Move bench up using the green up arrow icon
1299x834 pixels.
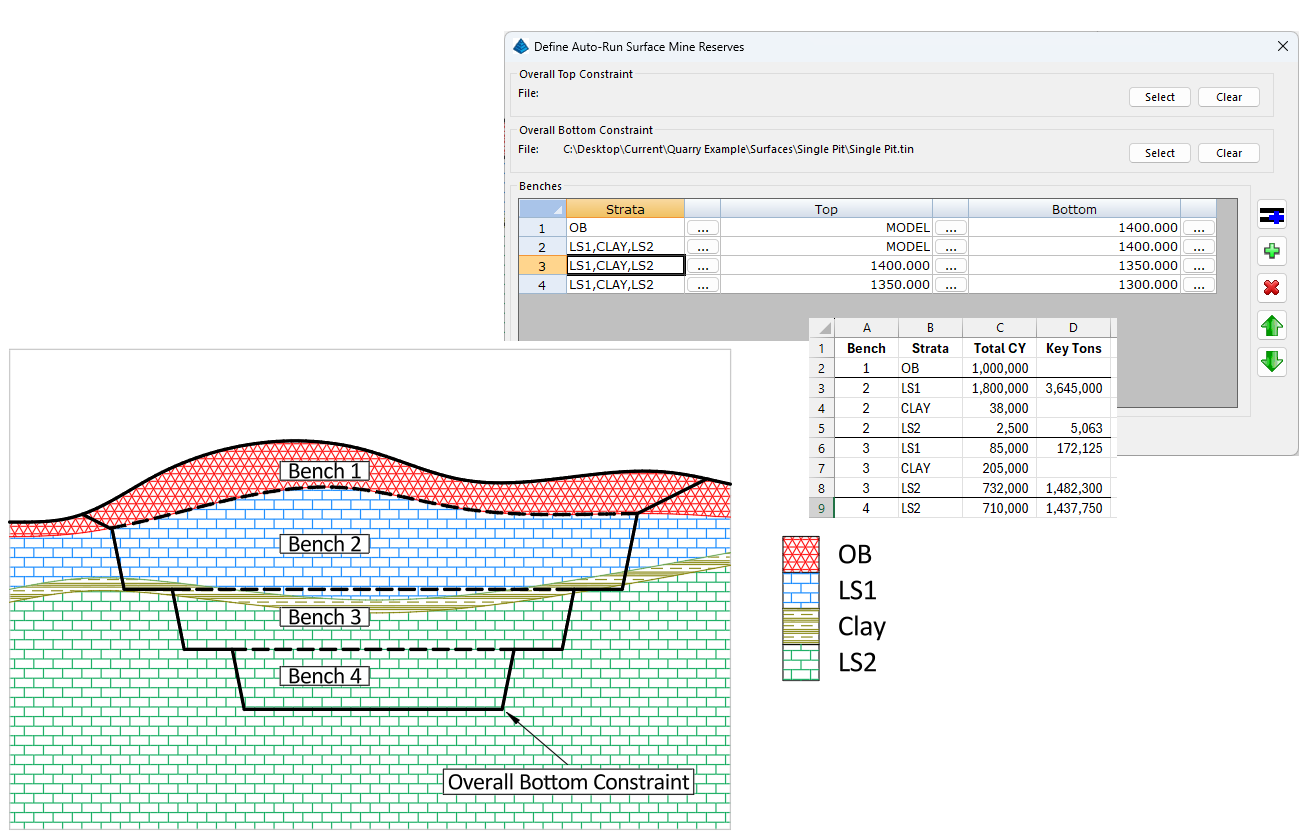click(x=1271, y=325)
